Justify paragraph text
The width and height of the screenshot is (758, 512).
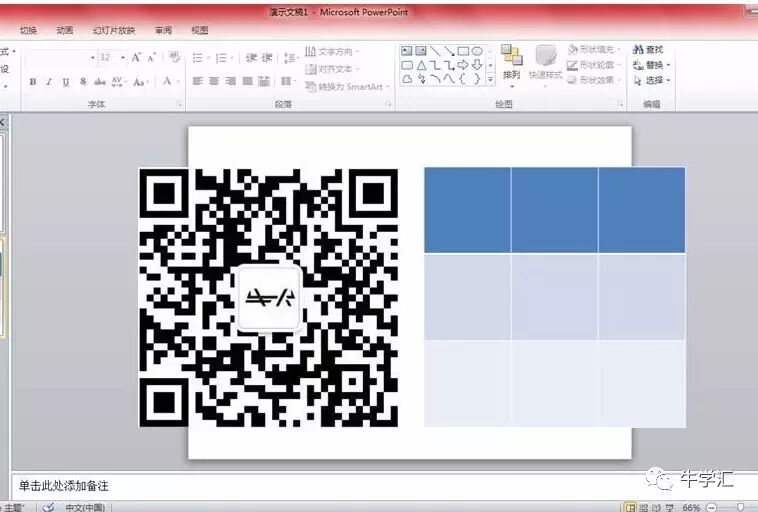(x=248, y=81)
